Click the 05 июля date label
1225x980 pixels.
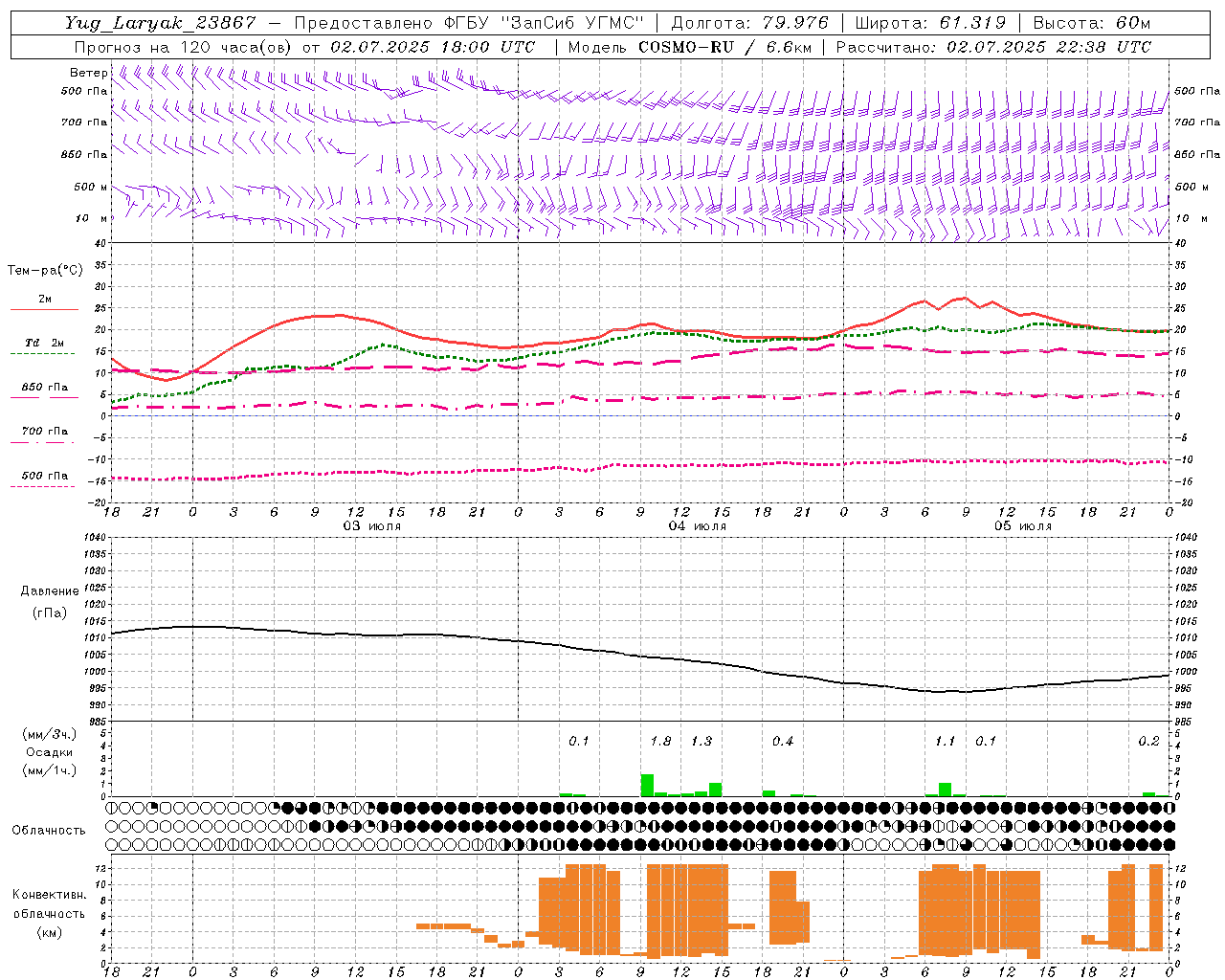1022,526
